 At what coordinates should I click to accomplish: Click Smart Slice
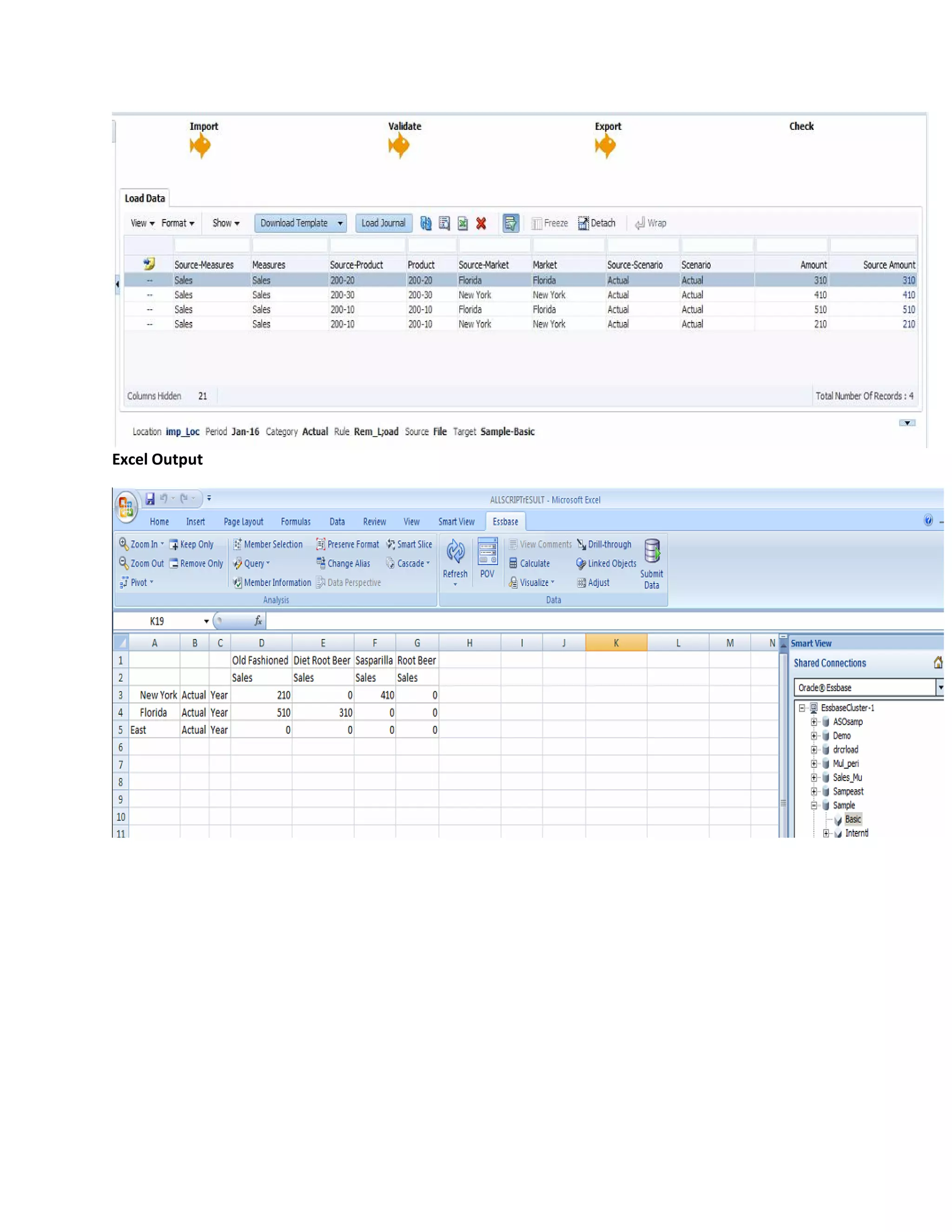click(x=410, y=544)
